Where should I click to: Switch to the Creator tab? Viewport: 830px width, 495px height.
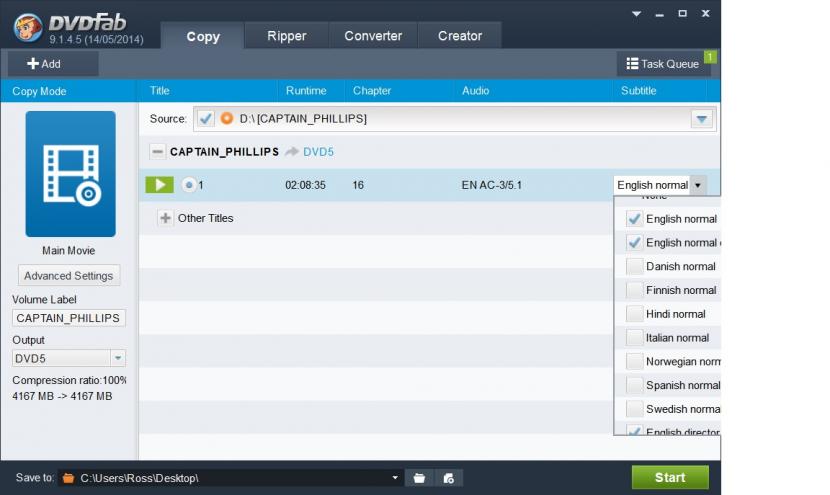(x=459, y=35)
